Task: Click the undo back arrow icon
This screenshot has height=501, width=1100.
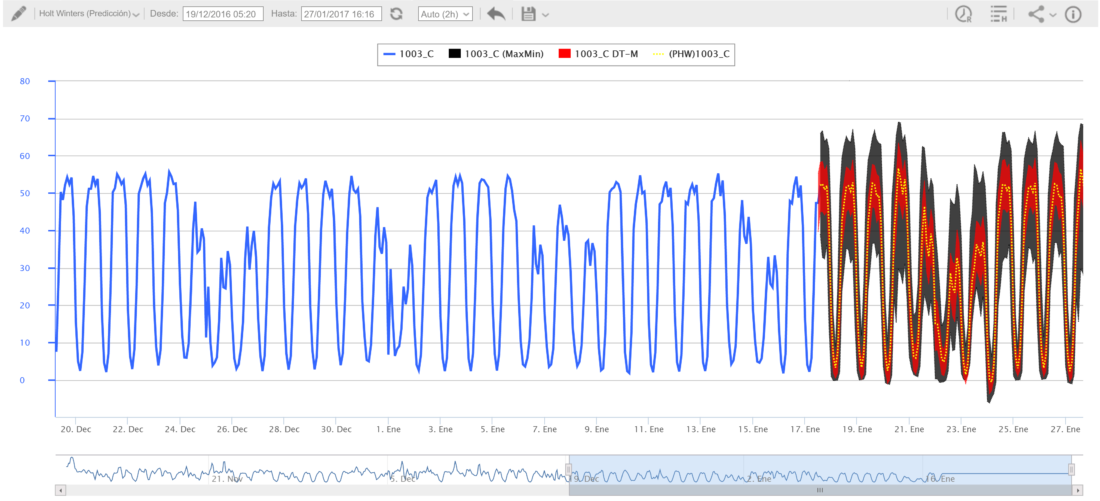Action: [496, 14]
